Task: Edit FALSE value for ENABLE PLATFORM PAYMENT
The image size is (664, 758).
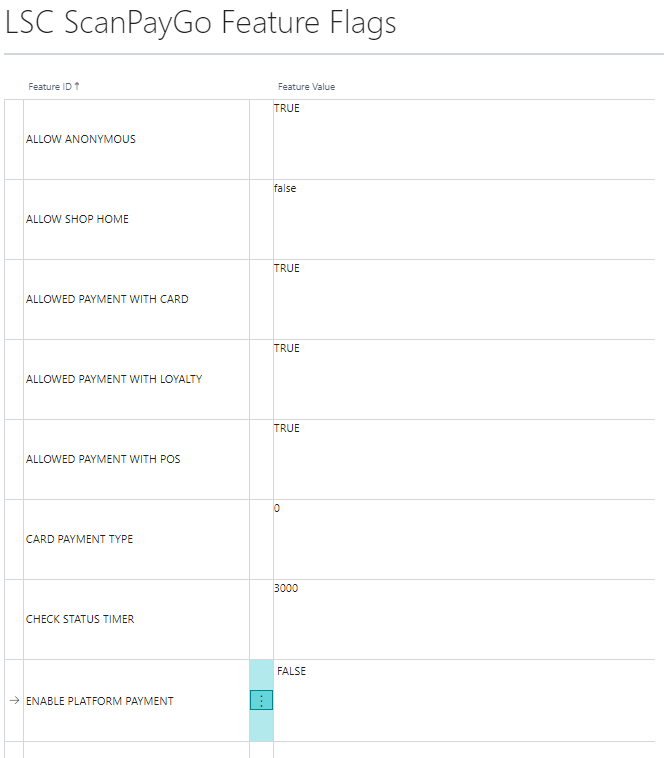Action: (291, 671)
